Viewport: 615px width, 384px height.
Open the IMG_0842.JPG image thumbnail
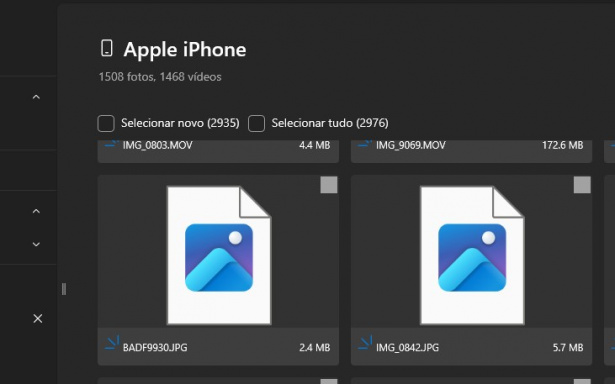(x=472, y=255)
